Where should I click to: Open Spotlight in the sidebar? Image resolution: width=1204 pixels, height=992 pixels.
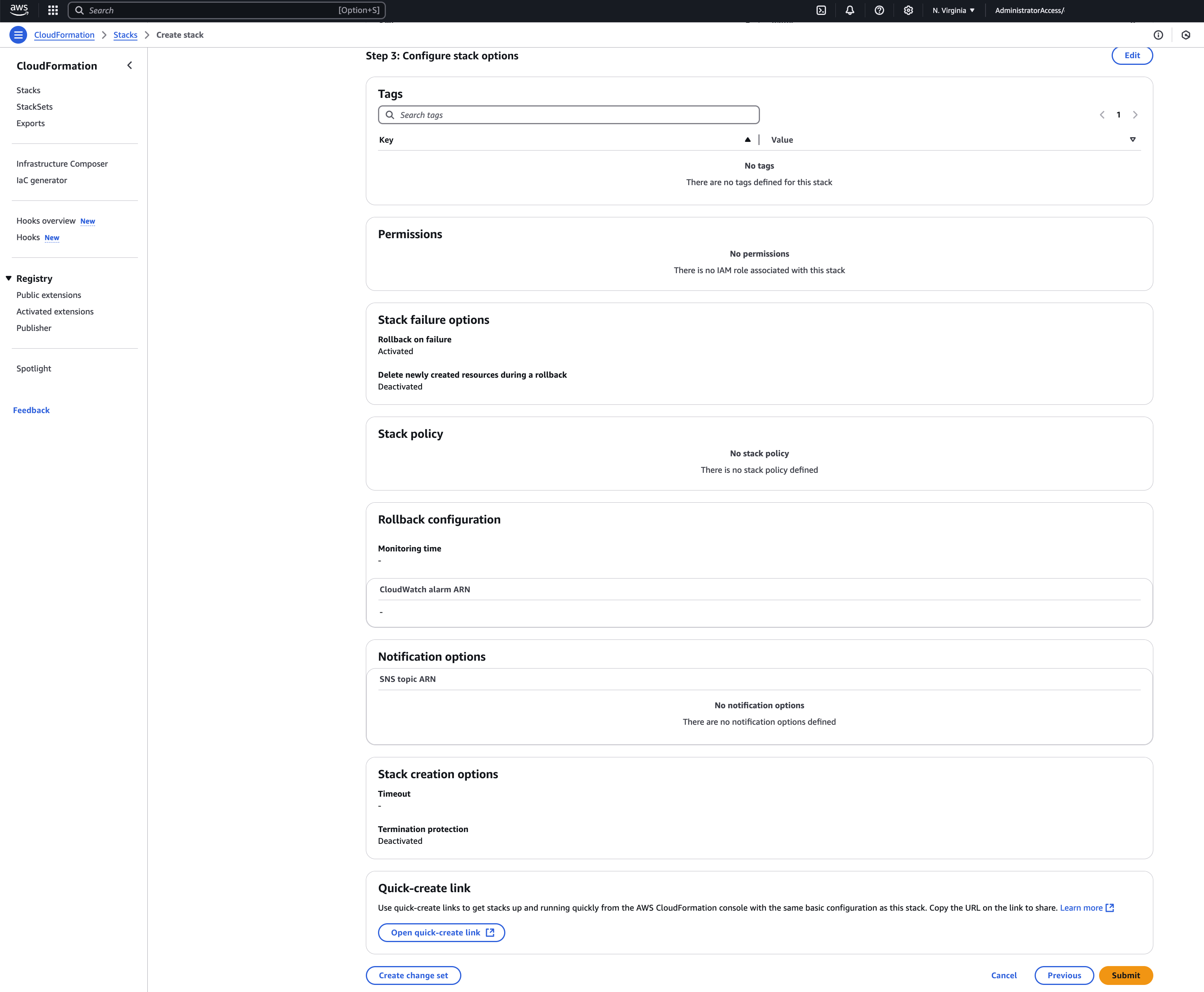pos(34,369)
